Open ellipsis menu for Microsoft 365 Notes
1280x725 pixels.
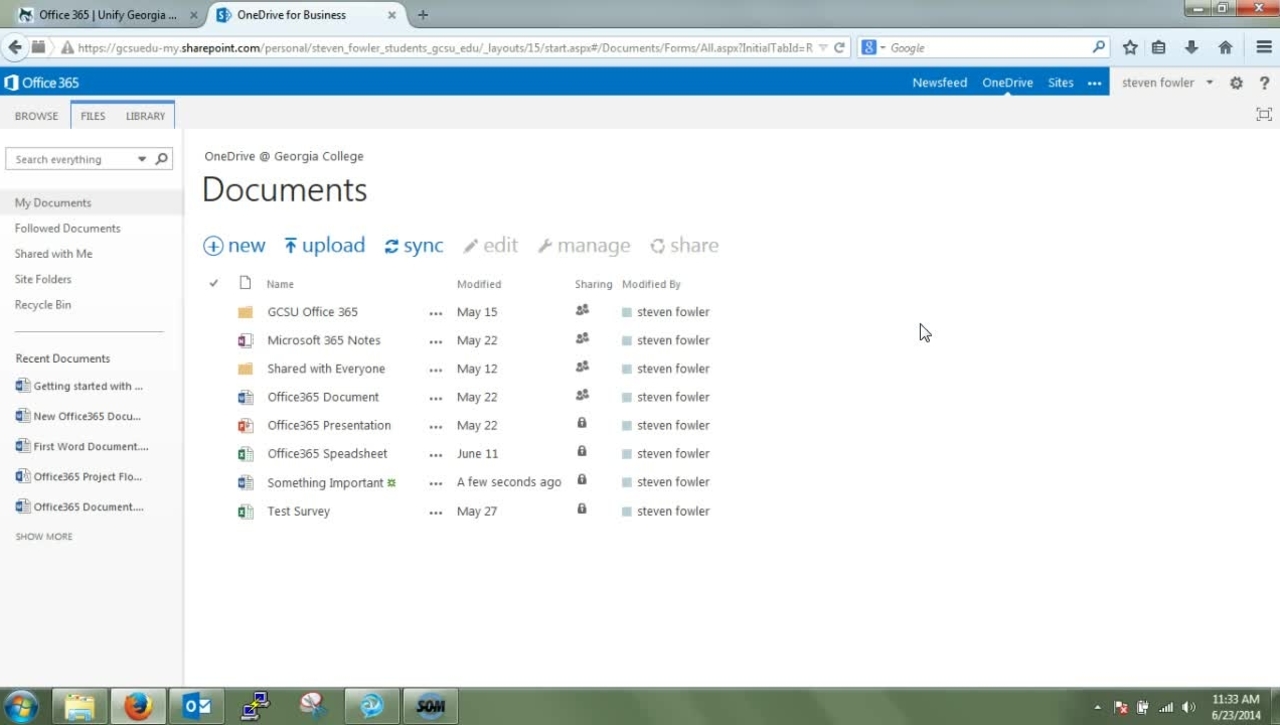436,341
